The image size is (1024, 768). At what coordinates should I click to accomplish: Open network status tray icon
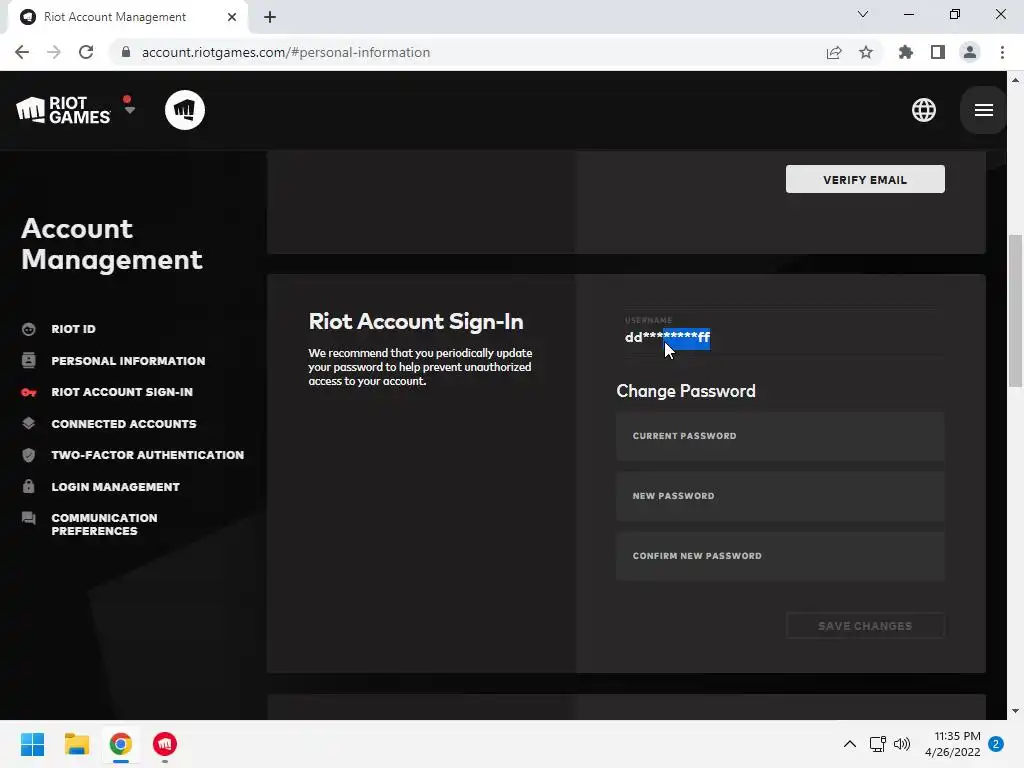tap(877, 744)
